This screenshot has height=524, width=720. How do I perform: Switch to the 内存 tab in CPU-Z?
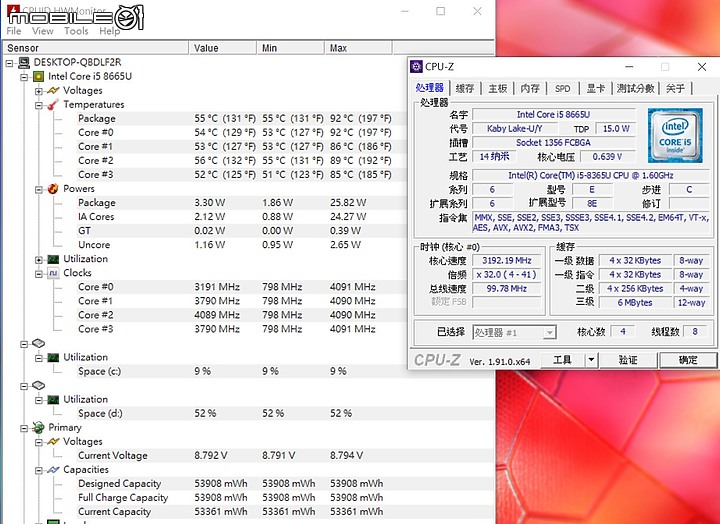point(530,88)
